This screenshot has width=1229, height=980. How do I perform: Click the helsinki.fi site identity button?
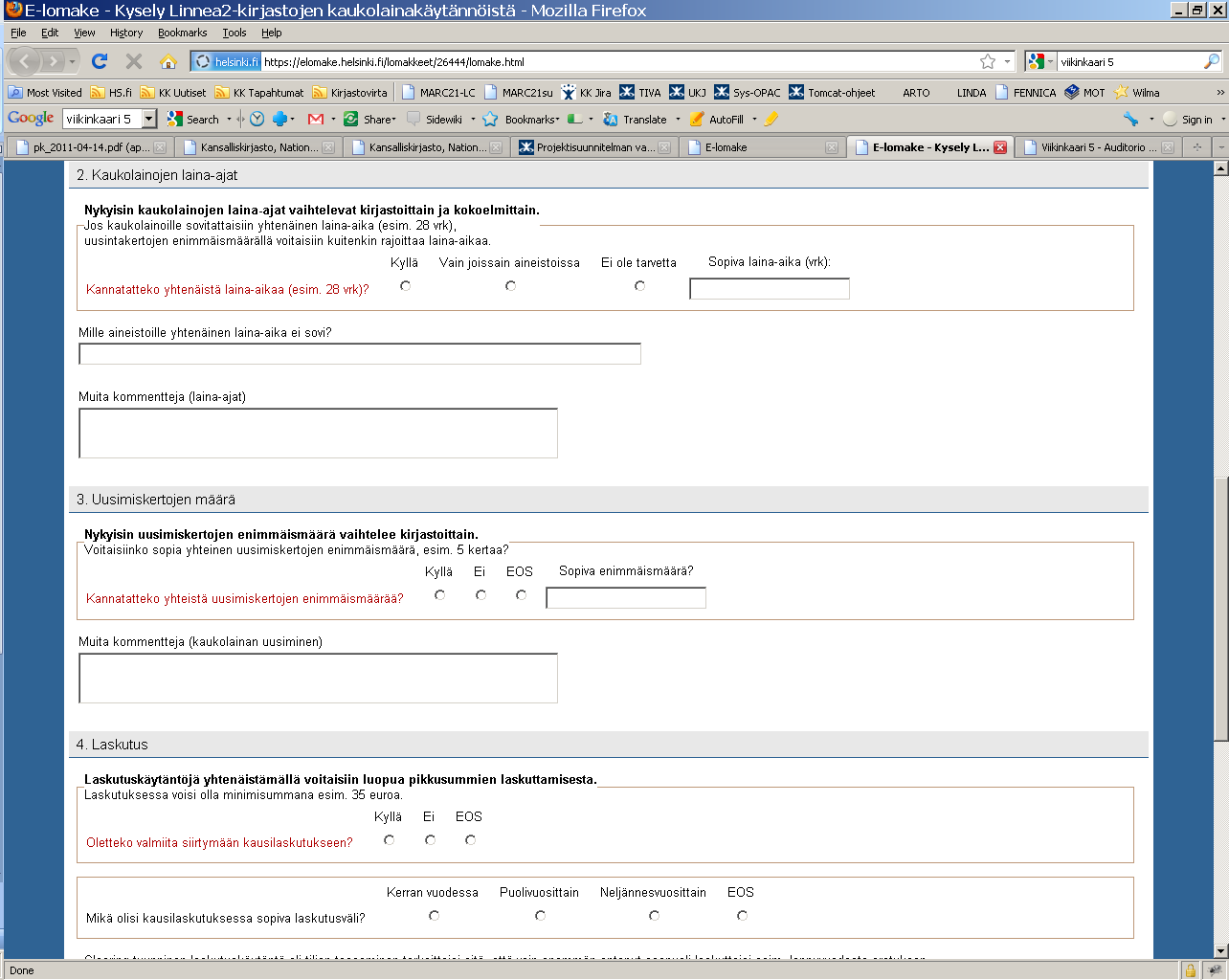pos(227,61)
